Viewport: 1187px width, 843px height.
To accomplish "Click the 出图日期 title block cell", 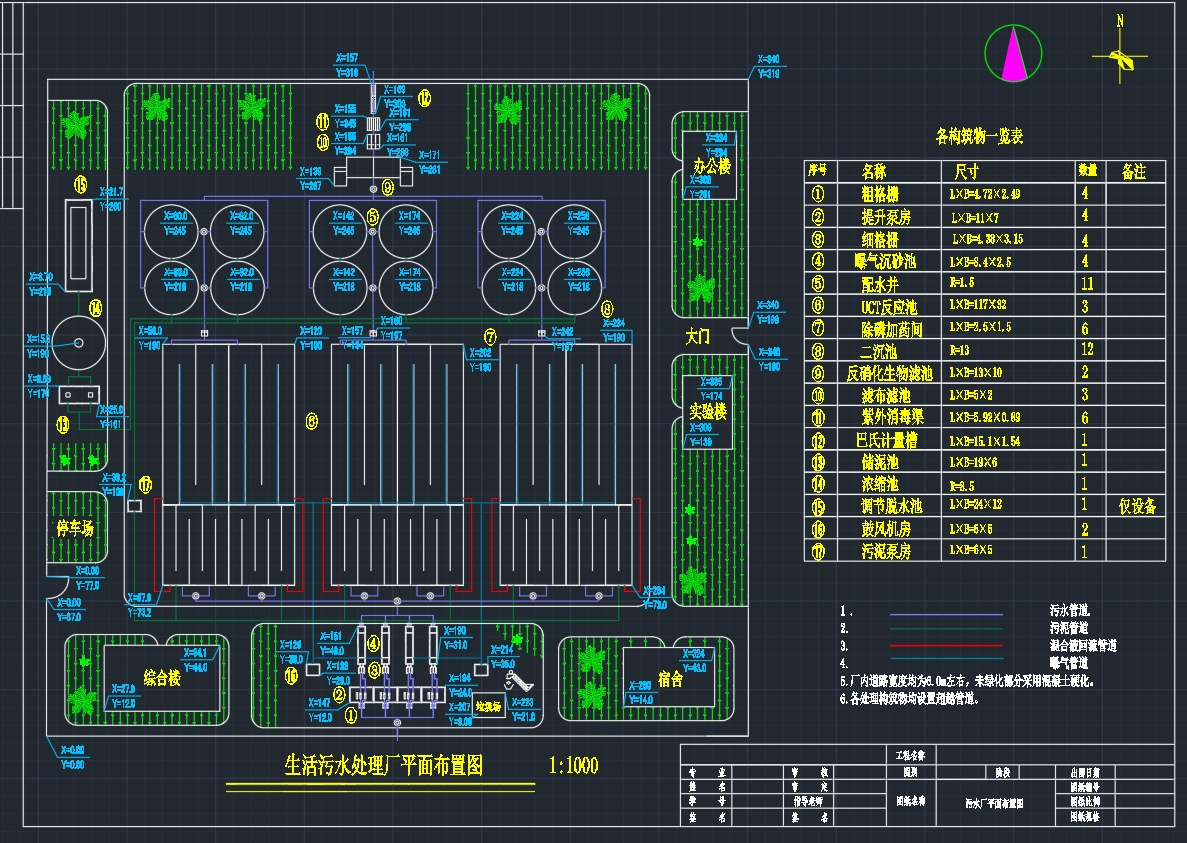I will pos(1085,773).
